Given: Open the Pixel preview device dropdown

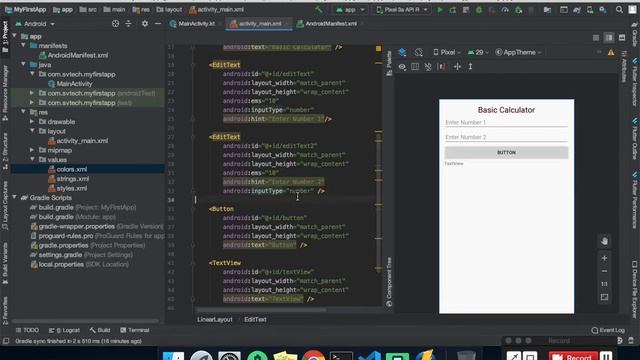Looking at the screenshot, I should click(x=447, y=52).
